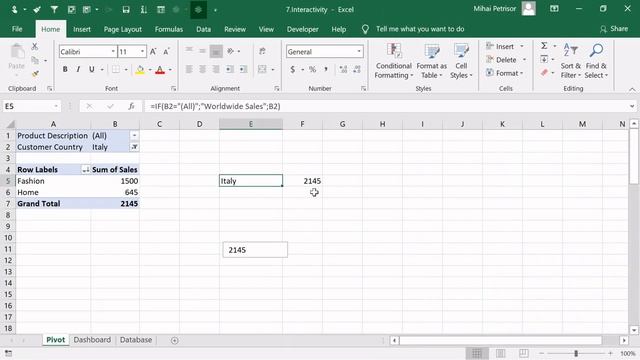
Task: Expand the Name Box dropdown
Action: point(56,107)
